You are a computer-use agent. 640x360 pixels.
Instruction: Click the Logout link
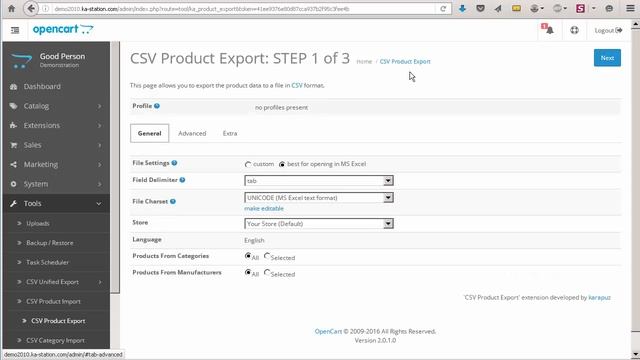[608, 30]
